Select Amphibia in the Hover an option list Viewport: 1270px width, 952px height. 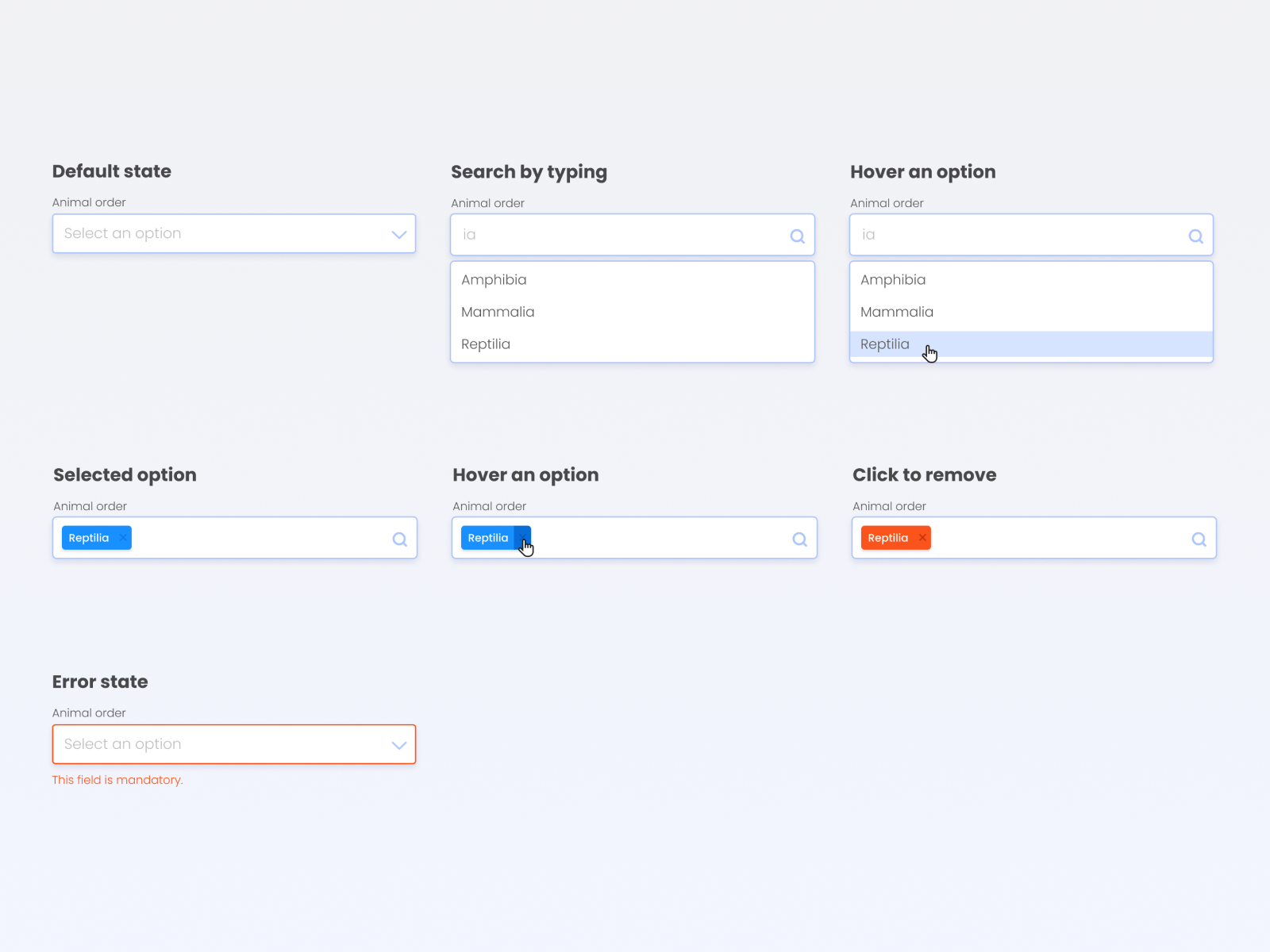click(893, 279)
